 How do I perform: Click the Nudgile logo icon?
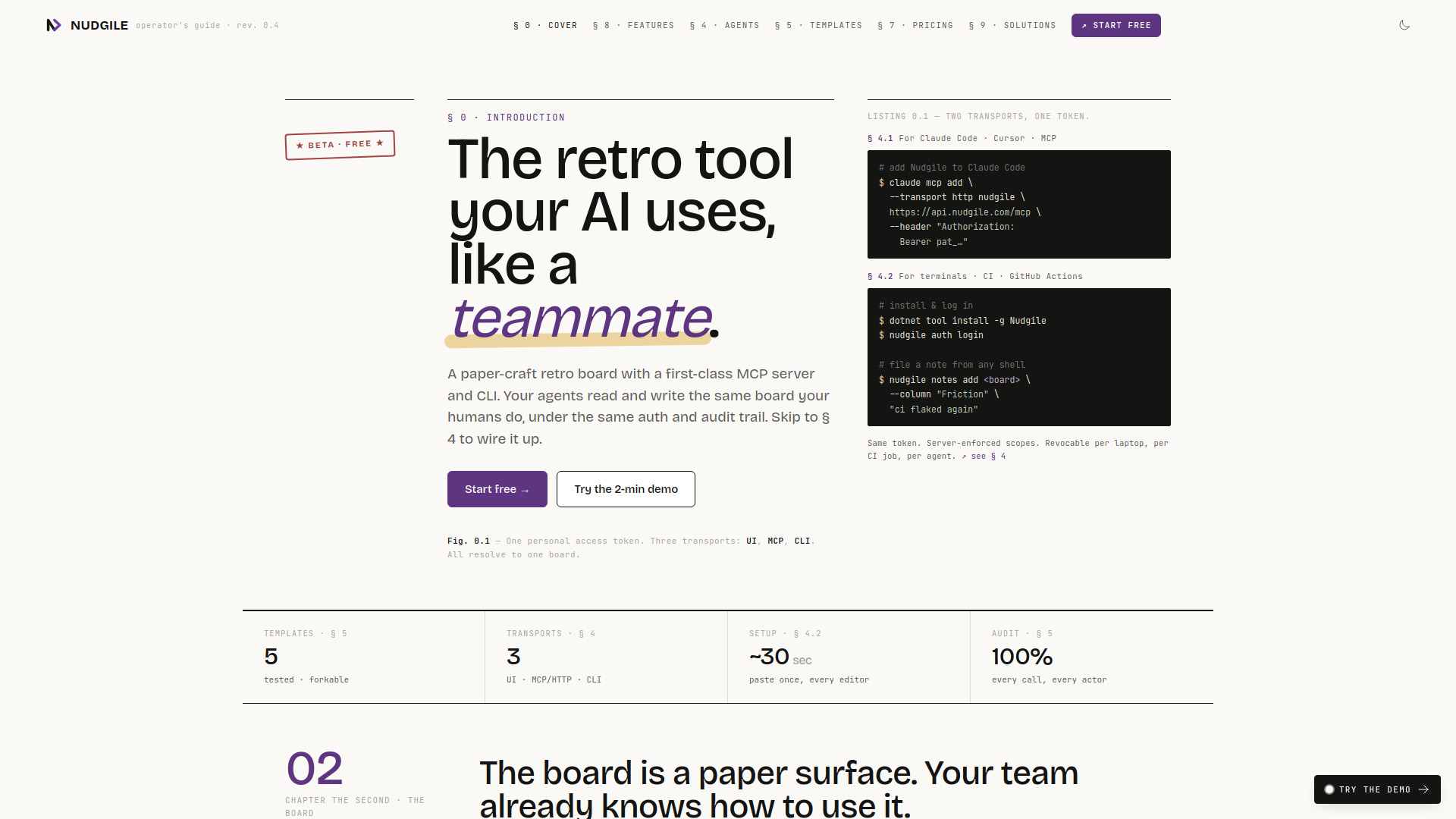click(53, 25)
